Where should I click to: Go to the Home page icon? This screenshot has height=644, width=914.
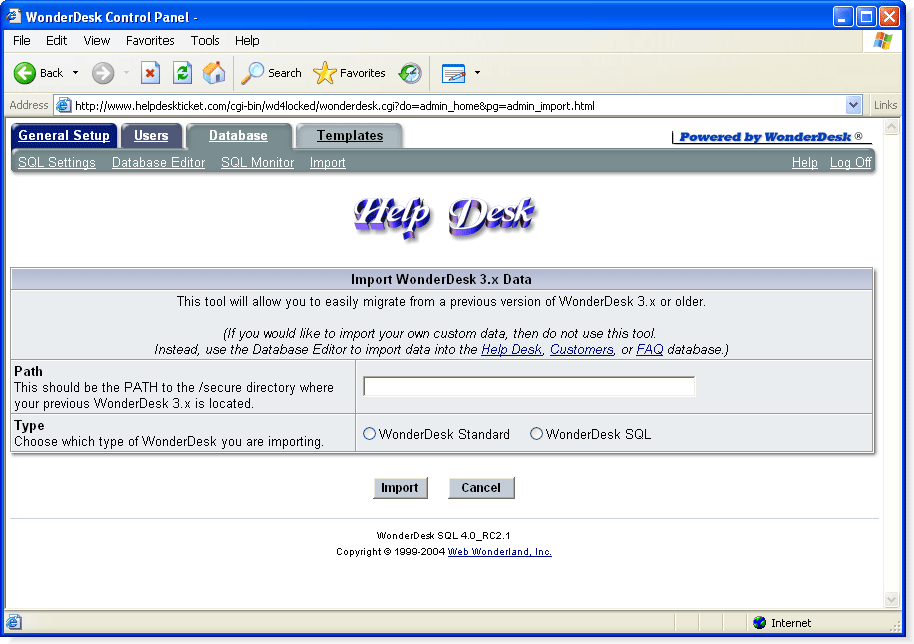[x=214, y=73]
